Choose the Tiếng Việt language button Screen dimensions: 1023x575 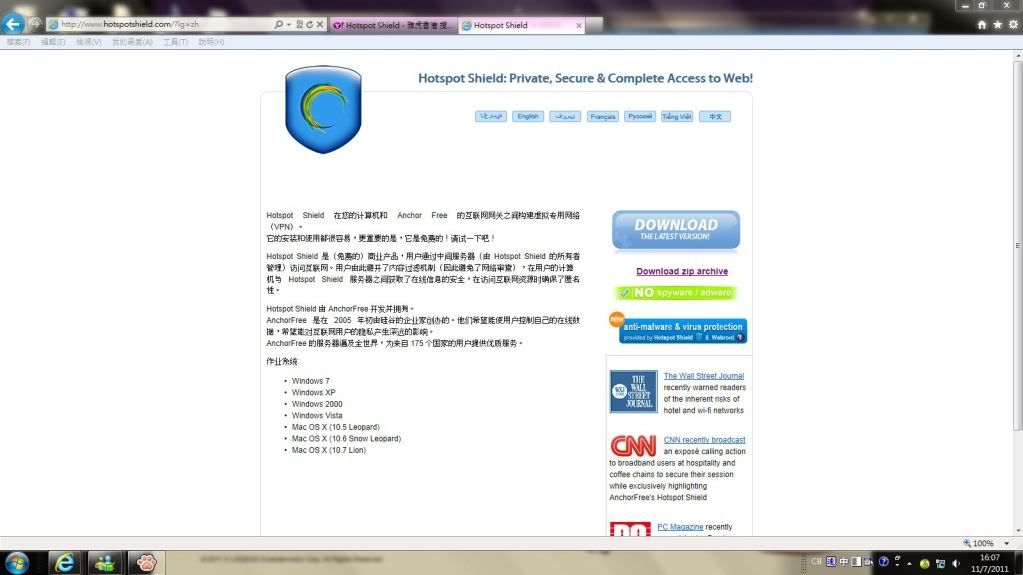(x=677, y=116)
